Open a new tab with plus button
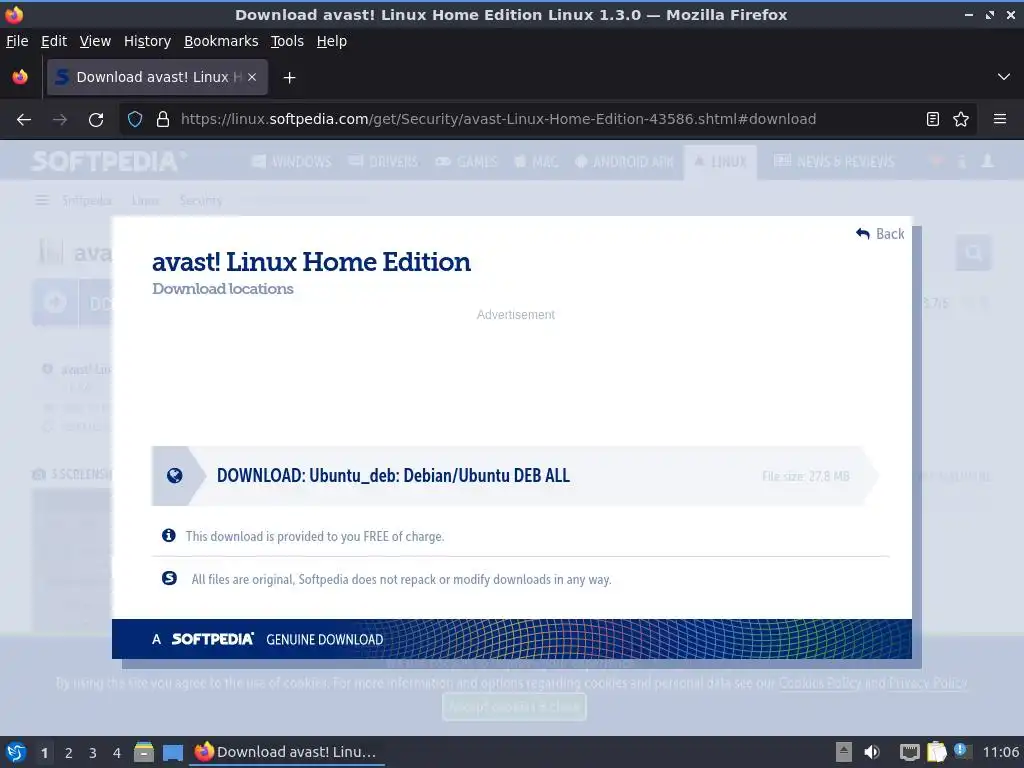Image resolution: width=1024 pixels, height=768 pixels. [289, 78]
